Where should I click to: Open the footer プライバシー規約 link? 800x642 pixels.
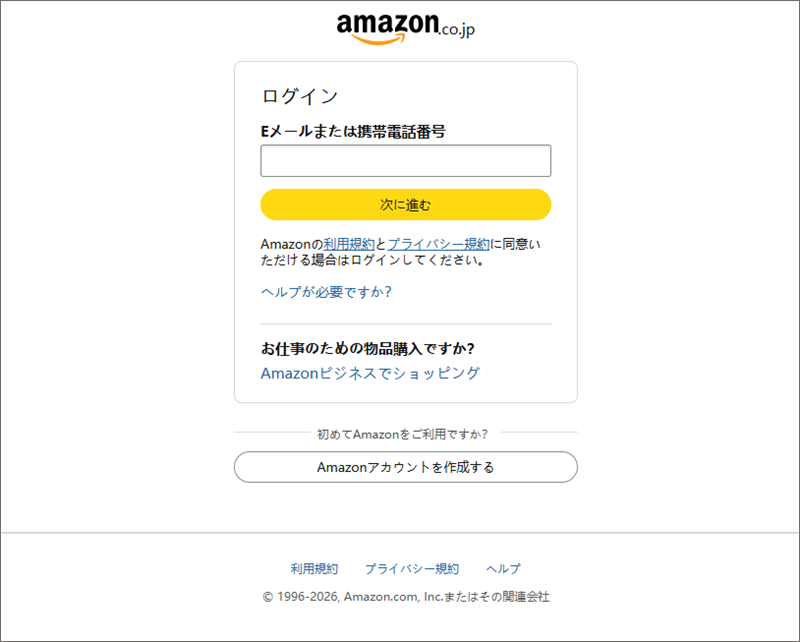tap(412, 568)
